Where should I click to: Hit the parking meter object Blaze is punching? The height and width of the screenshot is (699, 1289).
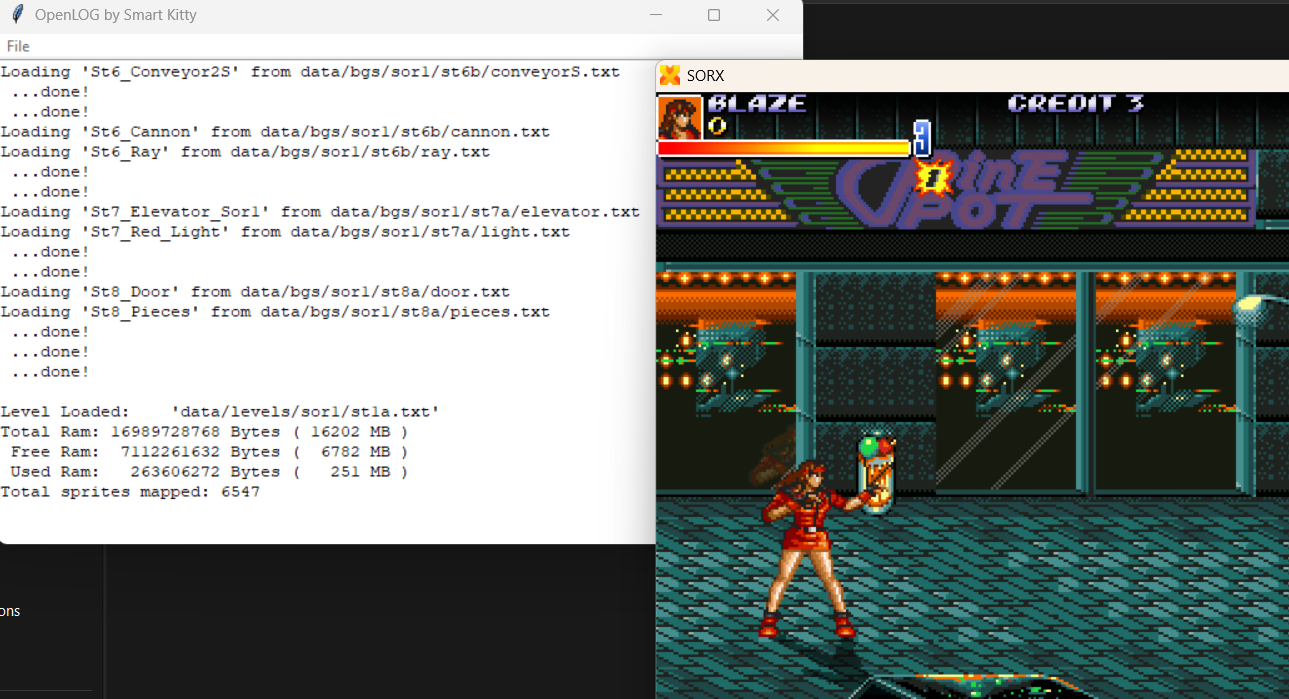[875, 472]
